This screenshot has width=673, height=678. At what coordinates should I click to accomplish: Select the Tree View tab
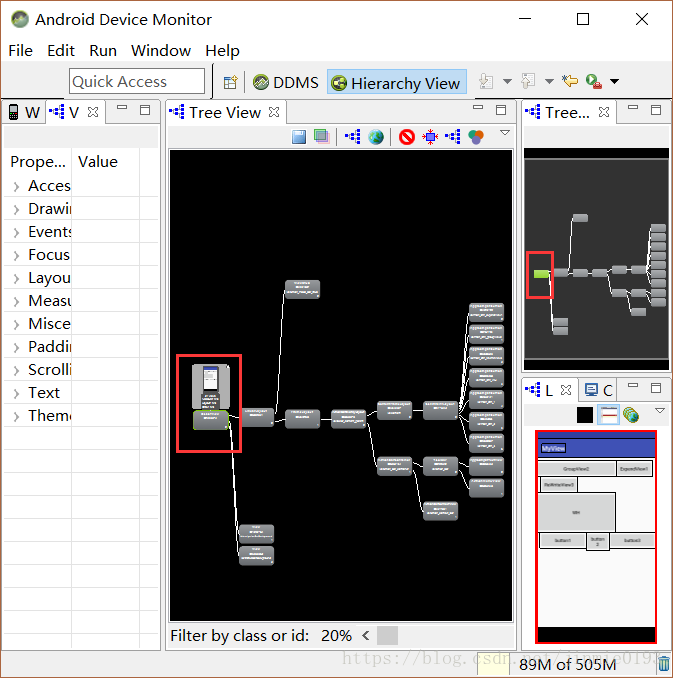(225, 112)
